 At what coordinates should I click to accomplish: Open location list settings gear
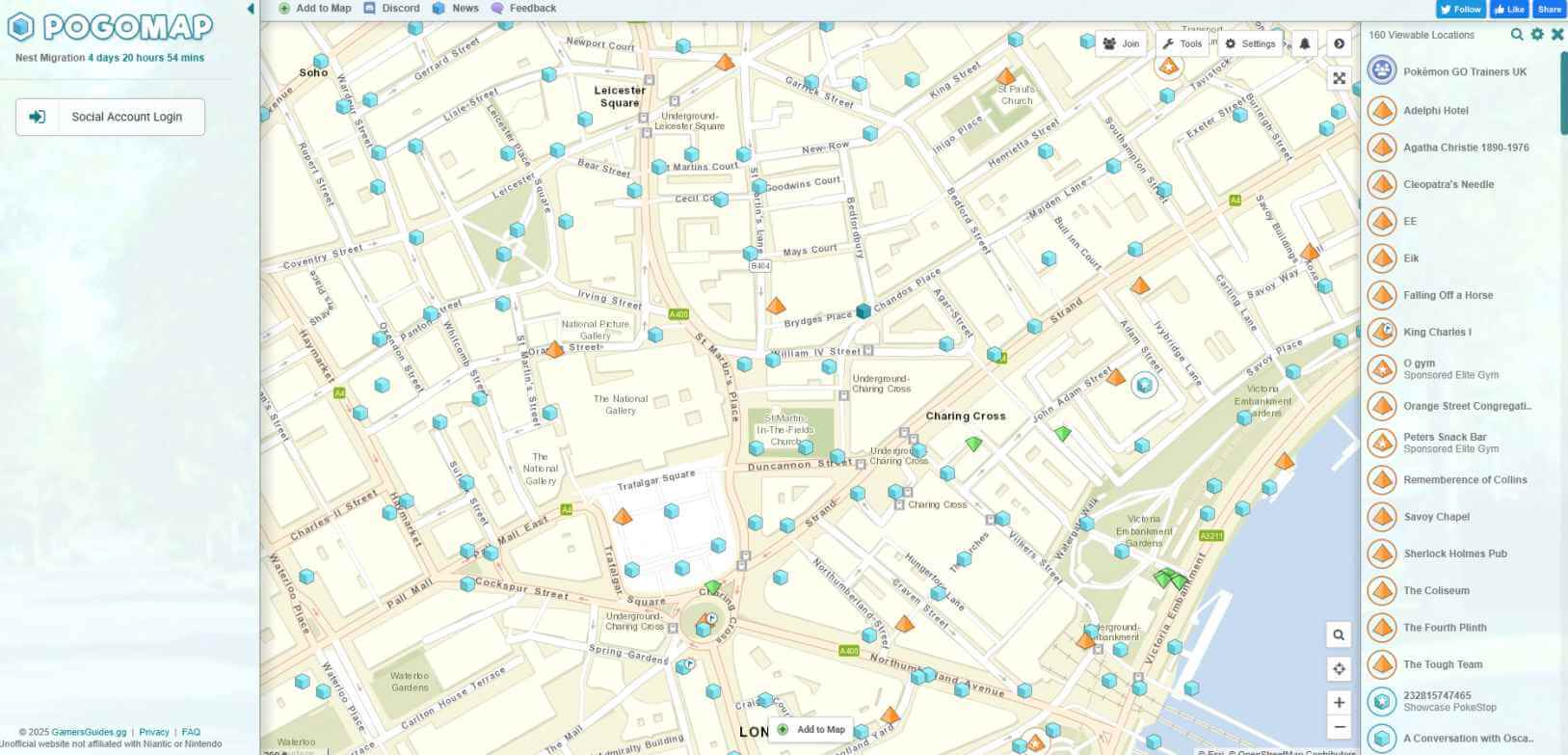point(1537,35)
